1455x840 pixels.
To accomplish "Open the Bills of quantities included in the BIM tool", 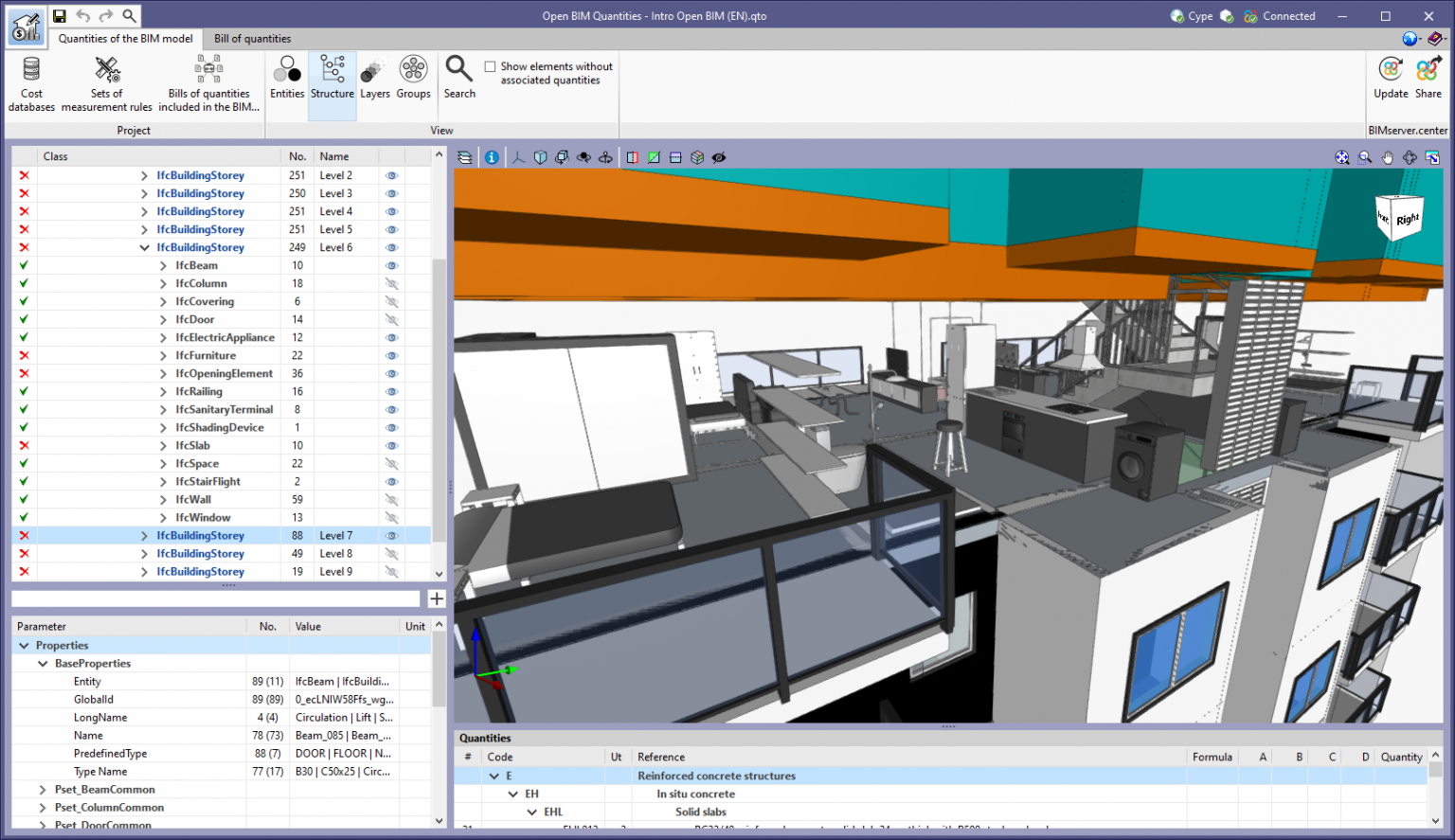I will point(208,81).
